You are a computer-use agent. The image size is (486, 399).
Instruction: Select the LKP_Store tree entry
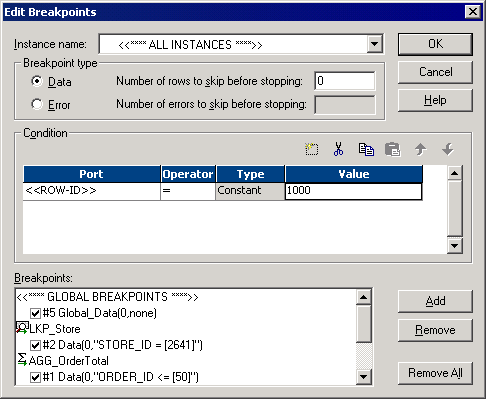[55, 329]
